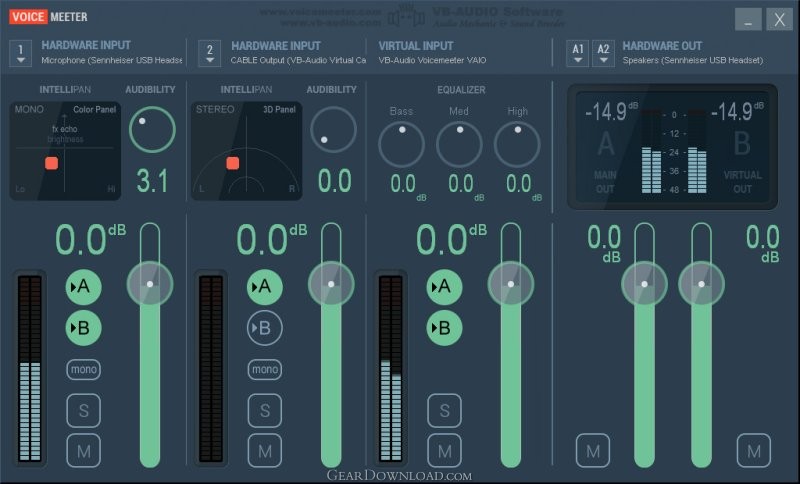800x484 pixels.
Task: Click the Bass equalizer knob
Action: [x=402, y=144]
